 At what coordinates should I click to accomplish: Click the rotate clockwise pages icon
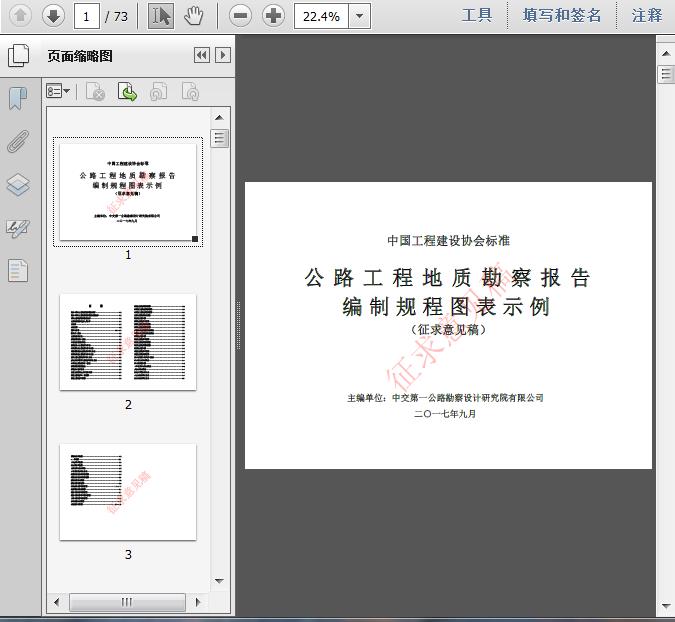coord(190,91)
